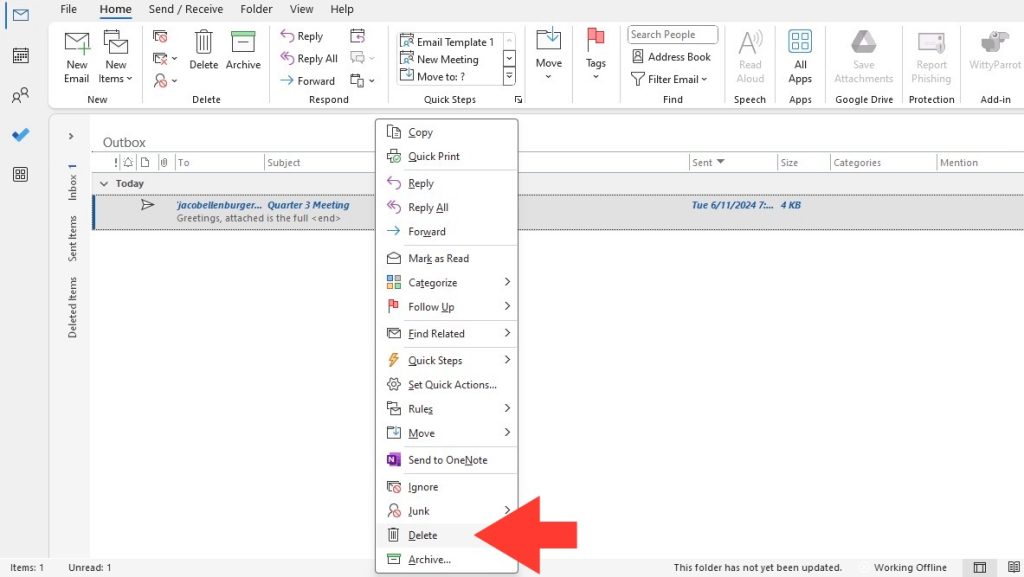Sort by the attachment paperclip column header
The height and width of the screenshot is (577, 1024).
pyautogui.click(x=163, y=163)
